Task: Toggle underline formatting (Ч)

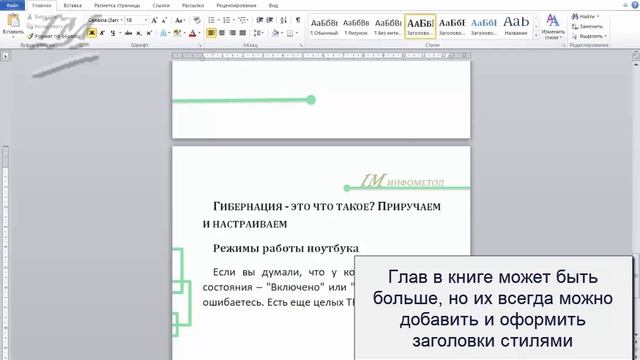Action: click(x=113, y=33)
